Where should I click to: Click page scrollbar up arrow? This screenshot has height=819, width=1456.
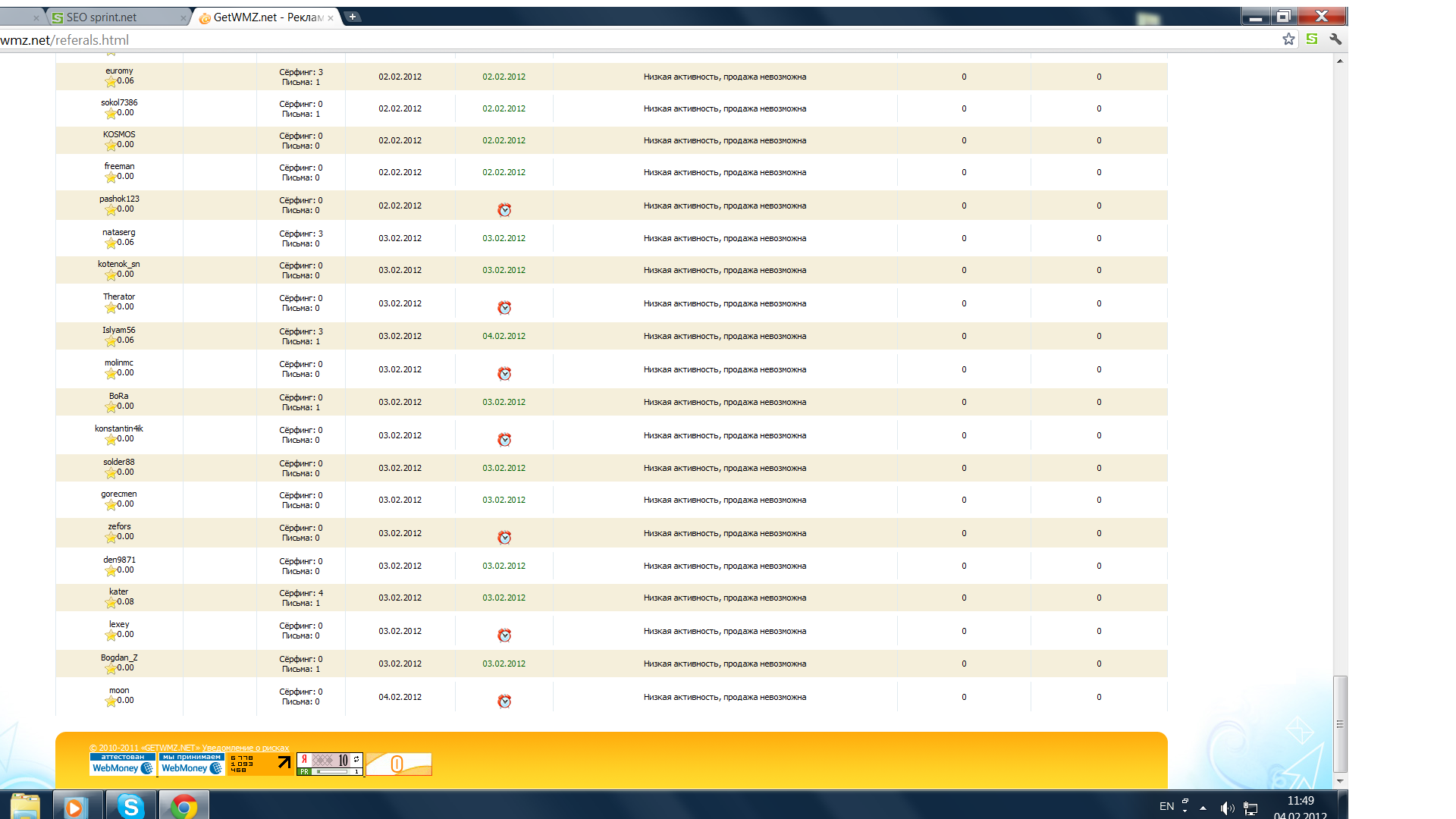point(1340,60)
